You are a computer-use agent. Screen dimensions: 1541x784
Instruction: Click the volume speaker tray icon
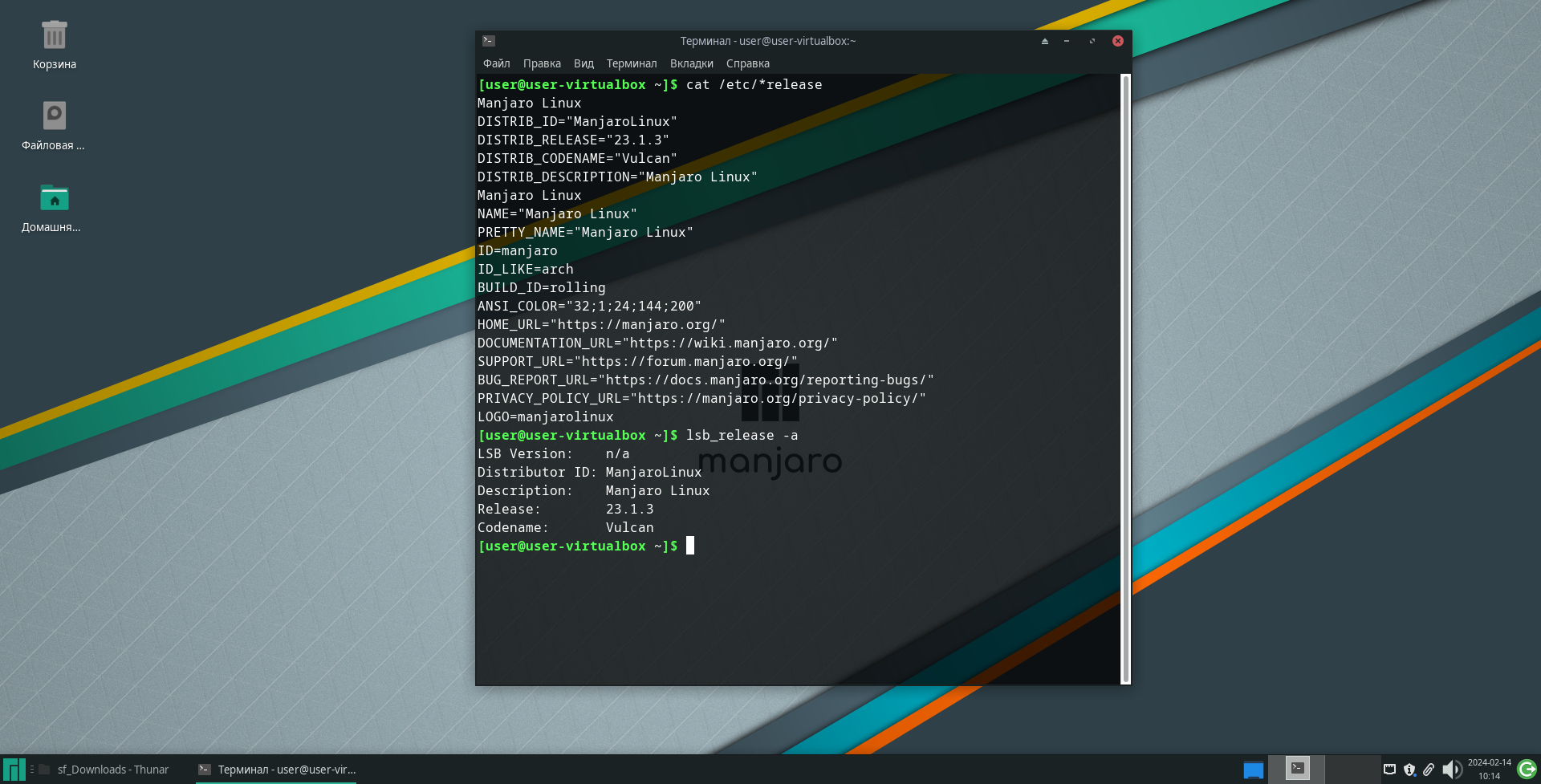(1451, 770)
